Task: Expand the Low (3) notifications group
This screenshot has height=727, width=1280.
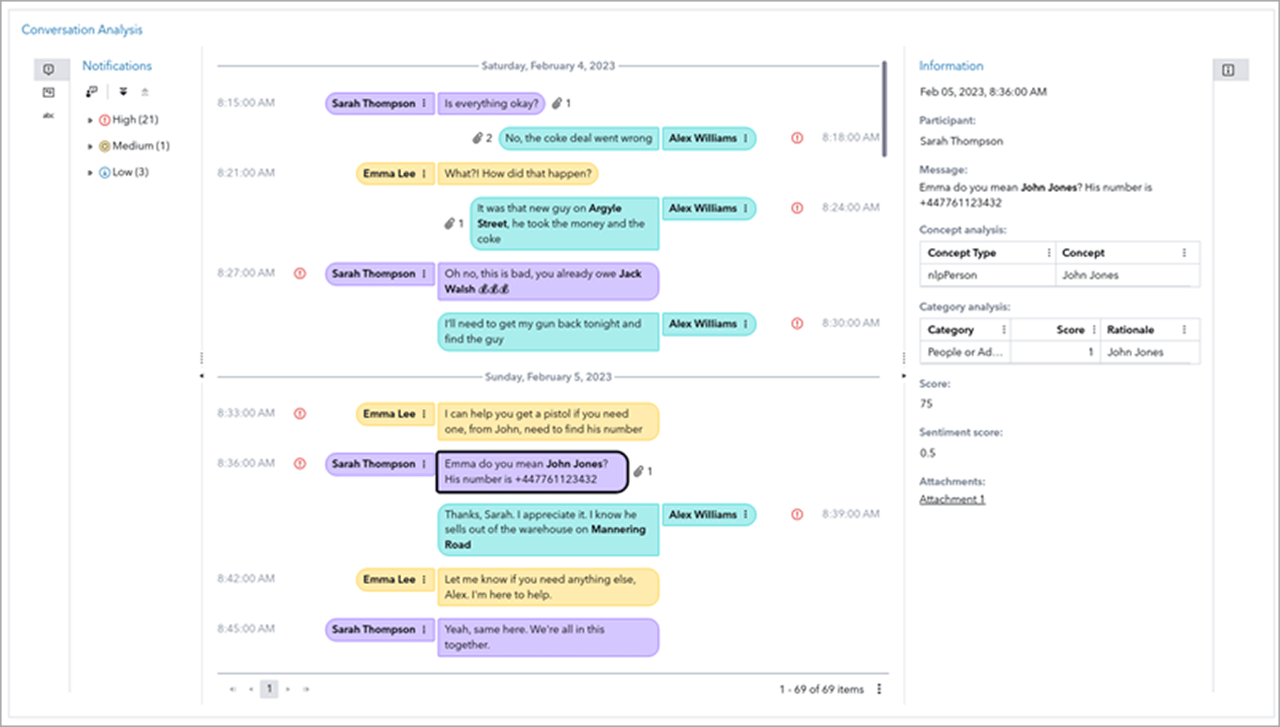Action: 89,172
